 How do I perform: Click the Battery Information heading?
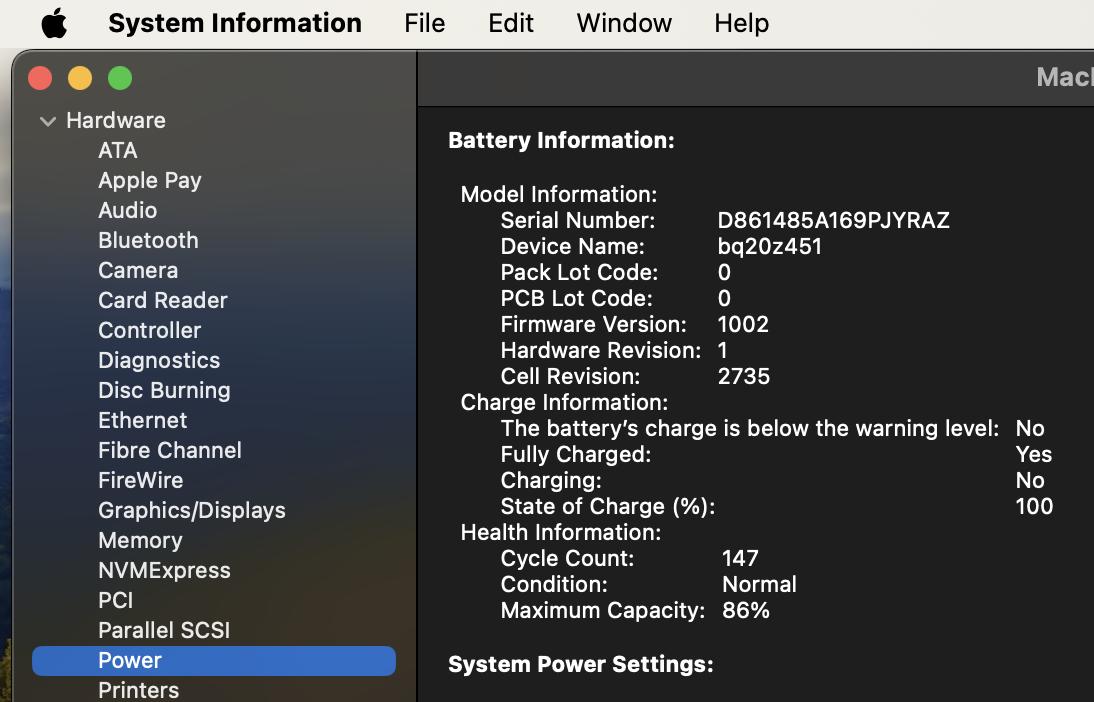(562, 140)
